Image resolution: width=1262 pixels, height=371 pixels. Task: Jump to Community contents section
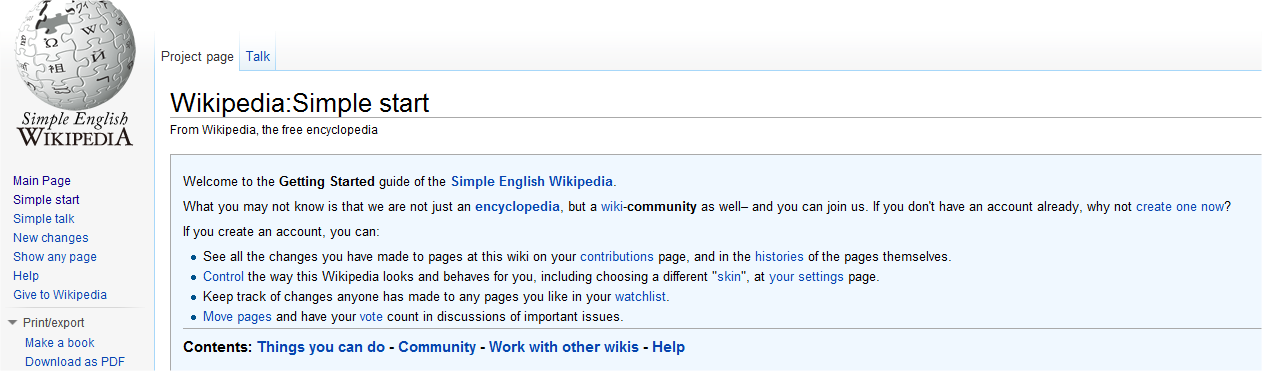click(x=437, y=347)
